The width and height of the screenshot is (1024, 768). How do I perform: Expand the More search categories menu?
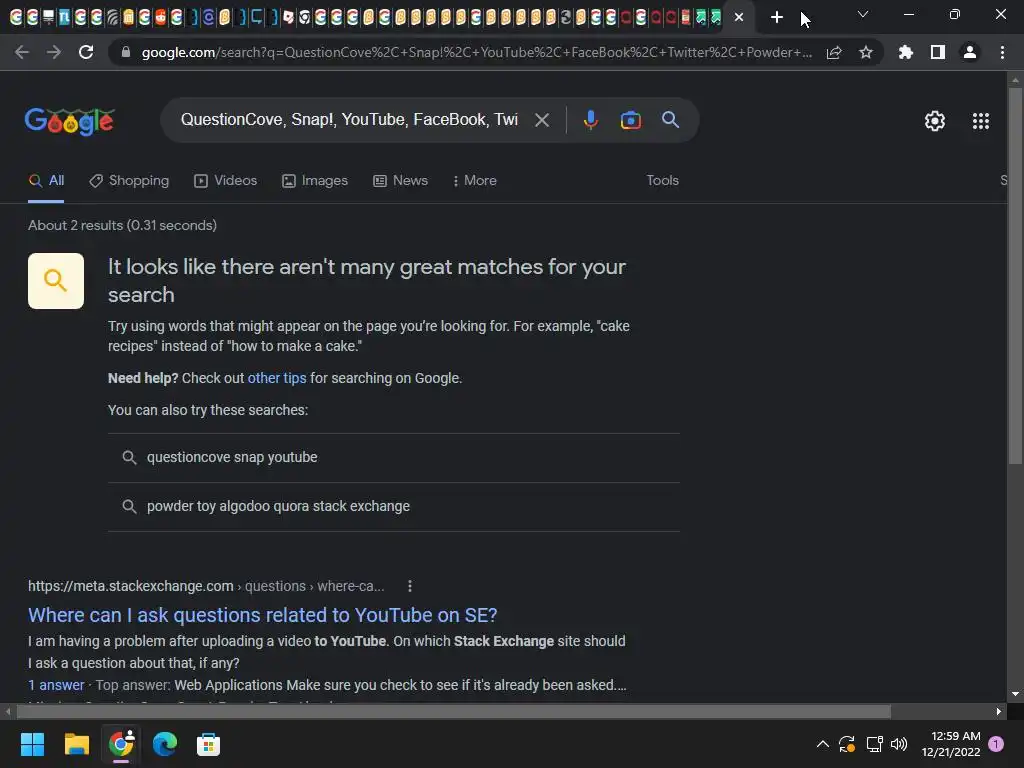pyautogui.click(x=475, y=181)
